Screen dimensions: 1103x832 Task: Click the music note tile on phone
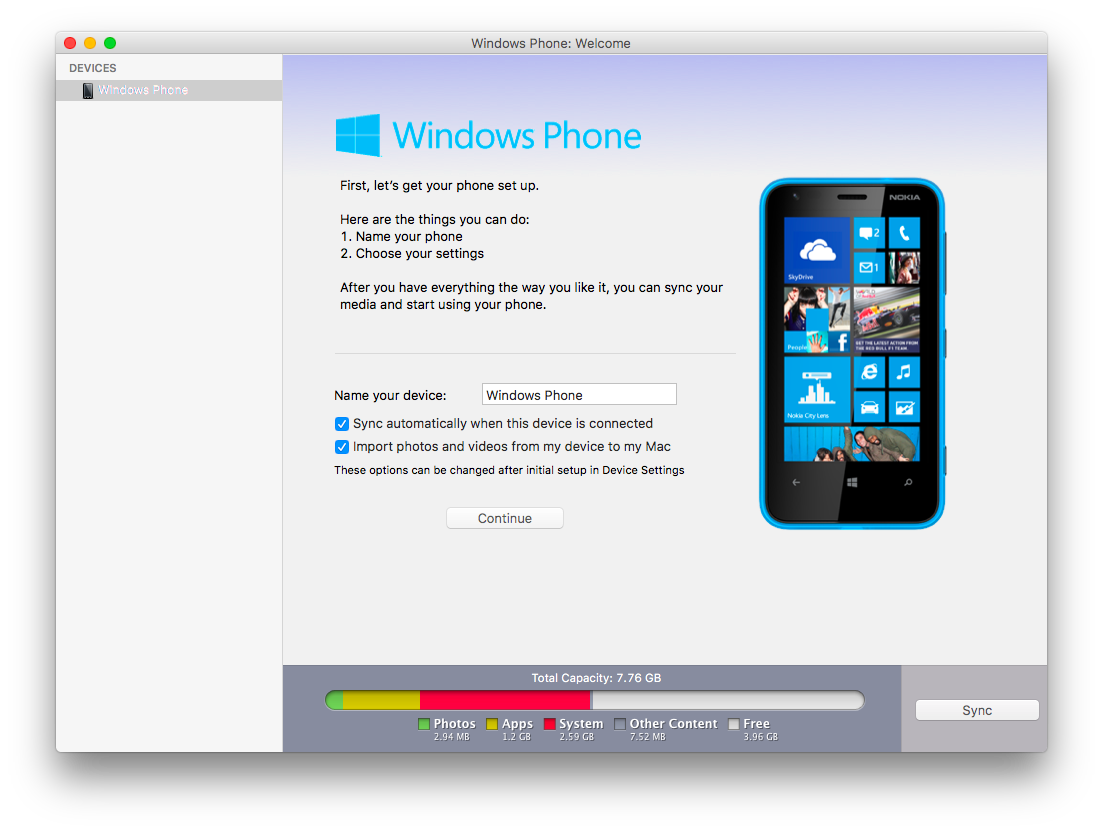point(904,372)
